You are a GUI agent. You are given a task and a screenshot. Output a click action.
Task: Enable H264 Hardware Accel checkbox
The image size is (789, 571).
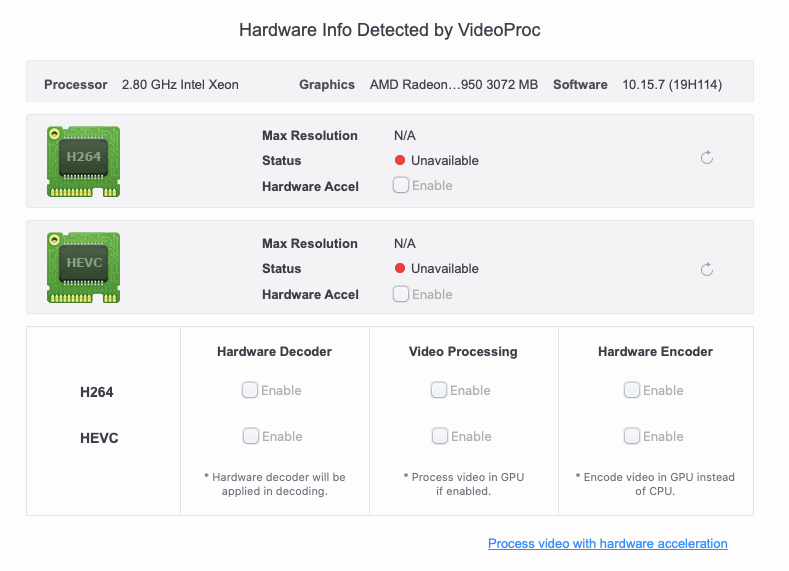pos(401,185)
